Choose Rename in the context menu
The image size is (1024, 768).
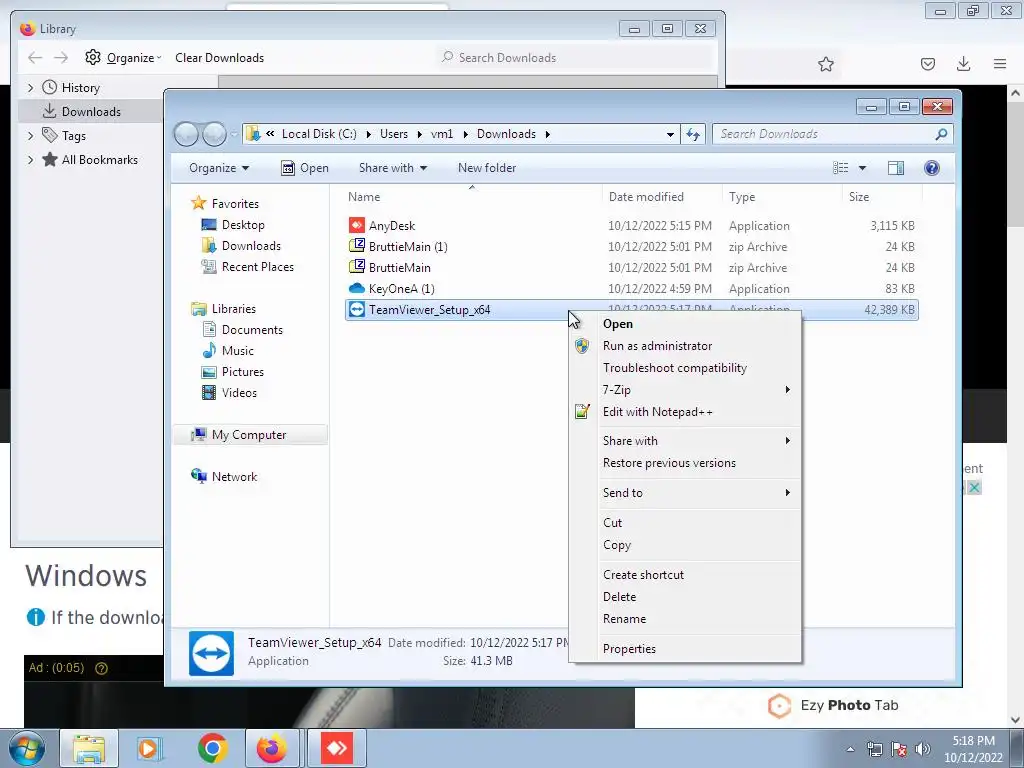tap(684, 619)
